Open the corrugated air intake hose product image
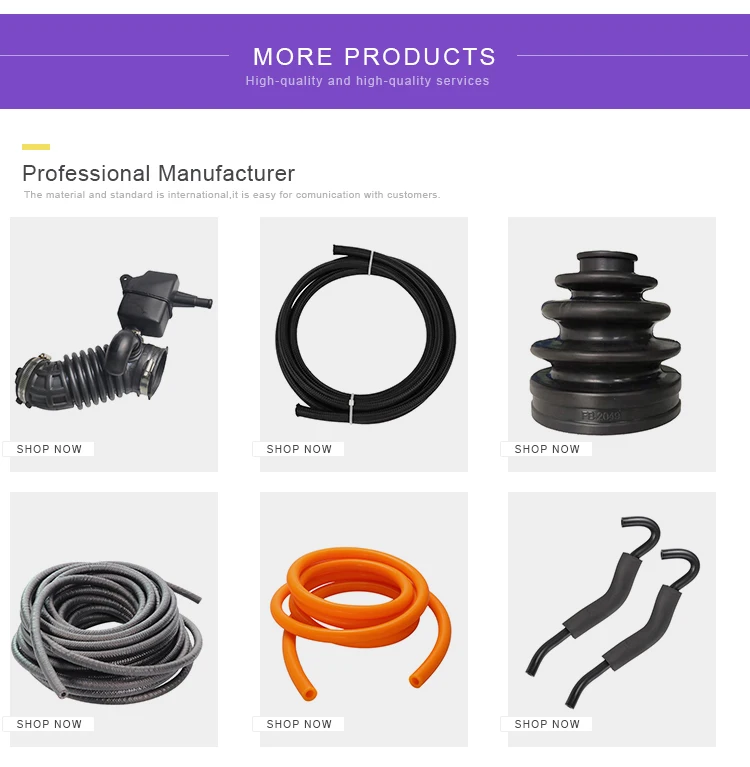Viewport: 750px width, 767px height. tap(114, 341)
